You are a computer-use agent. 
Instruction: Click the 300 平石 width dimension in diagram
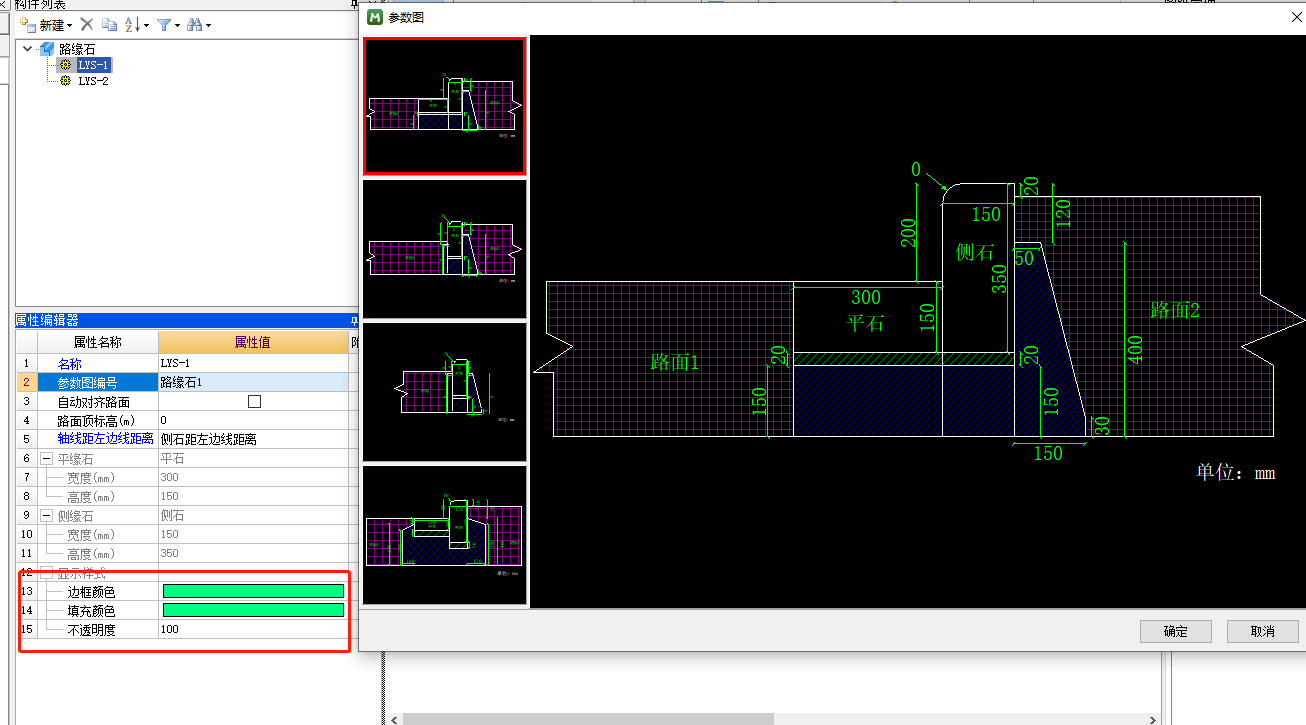[x=866, y=297]
